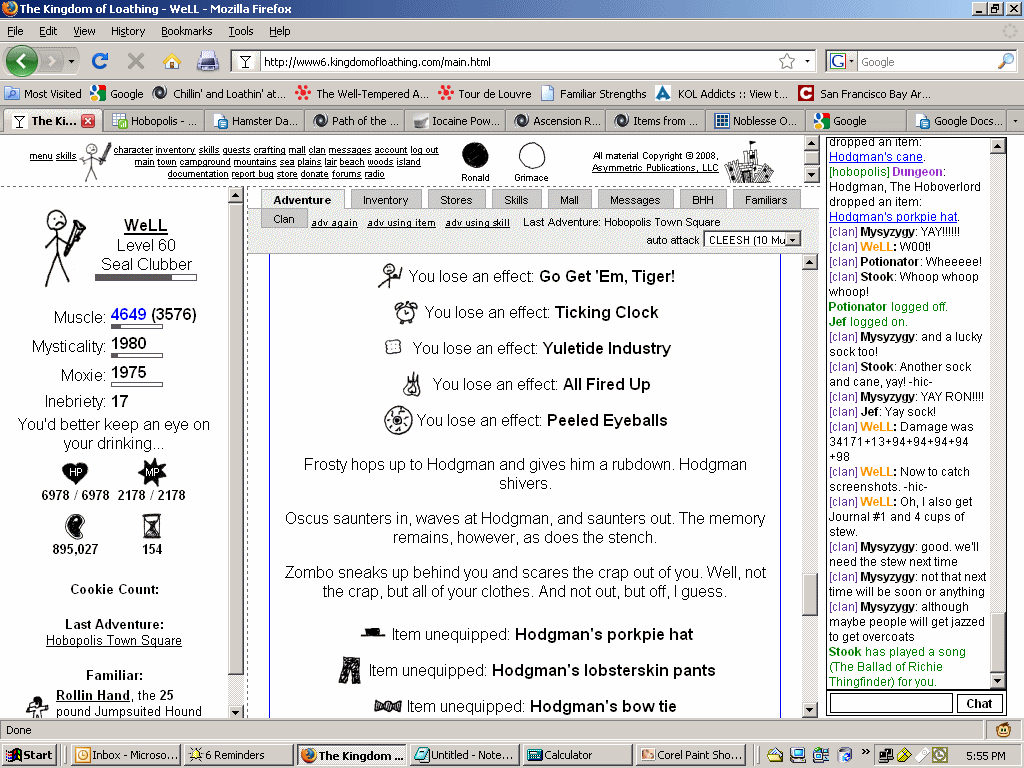Click the bookmark star in address bar
Viewport: 1024px width, 768px height.
787,61
